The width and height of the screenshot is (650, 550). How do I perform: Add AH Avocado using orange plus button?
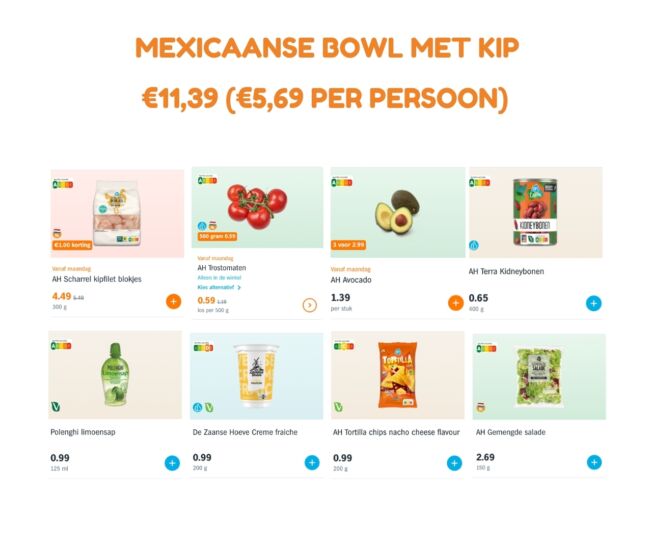(456, 303)
